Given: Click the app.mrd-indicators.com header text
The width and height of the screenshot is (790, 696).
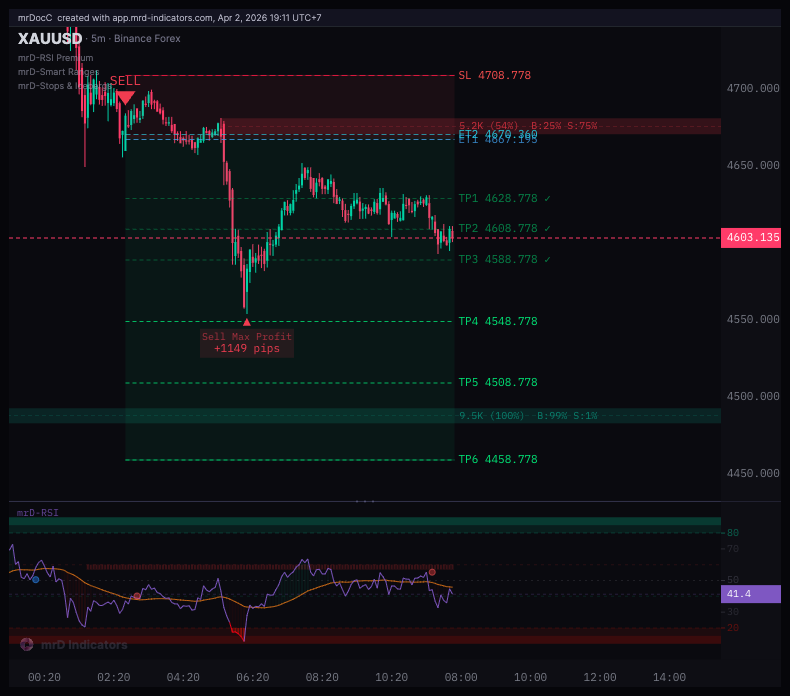Looking at the screenshot, I should 162,18.
